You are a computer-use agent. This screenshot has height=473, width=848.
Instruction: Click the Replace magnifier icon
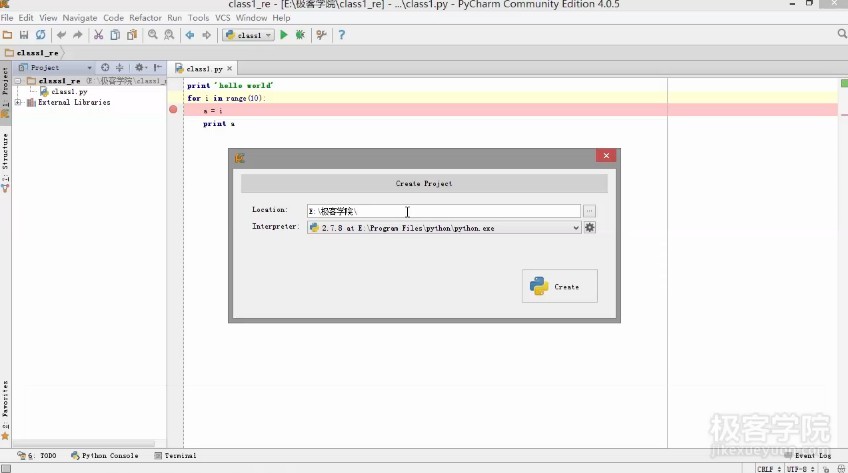(x=169, y=35)
